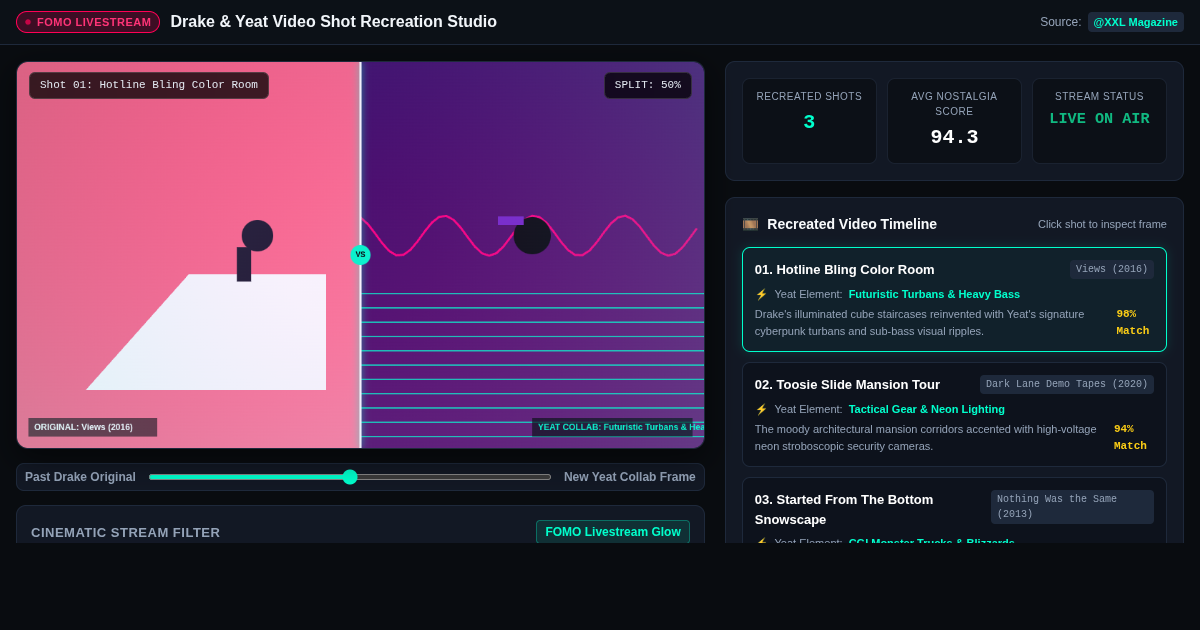Click the LIVE ON AIR stream status
The height and width of the screenshot is (630, 1200).
pyautogui.click(x=1099, y=119)
